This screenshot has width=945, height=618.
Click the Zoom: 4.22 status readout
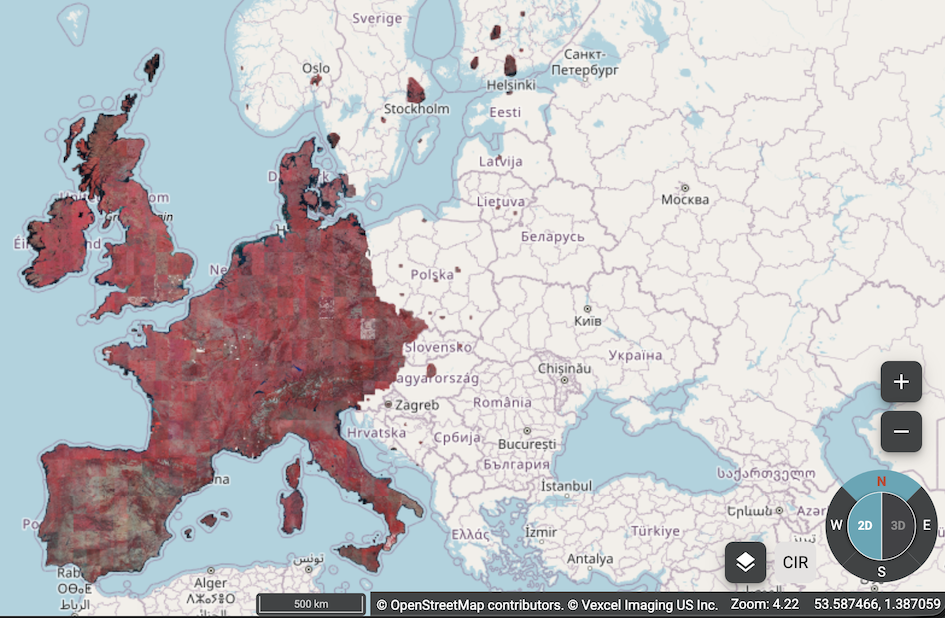(764, 604)
